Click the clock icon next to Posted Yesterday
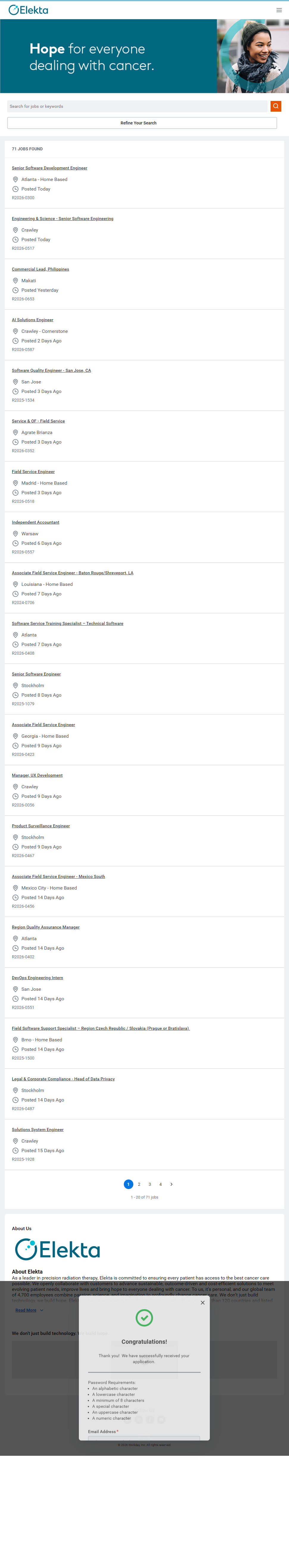Viewport: 289px width, 1568px height. pos(15,290)
